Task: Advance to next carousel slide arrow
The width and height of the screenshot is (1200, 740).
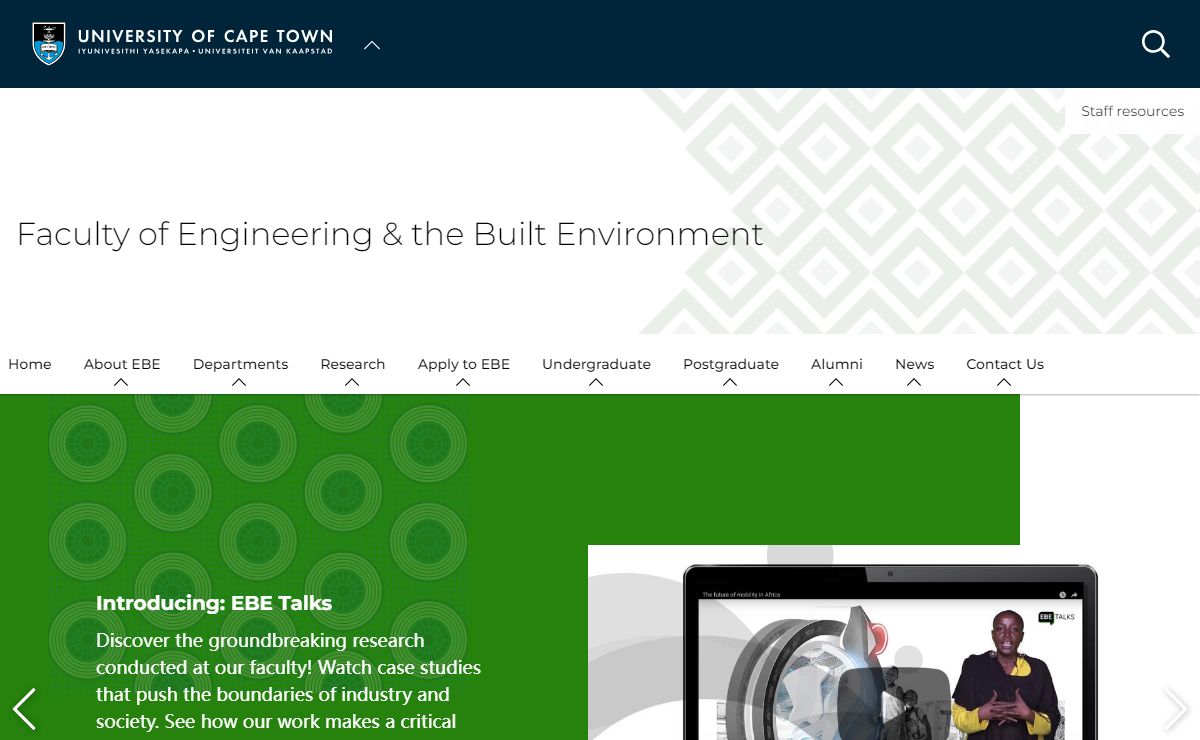Action: pyautogui.click(x=1175, y=709)
